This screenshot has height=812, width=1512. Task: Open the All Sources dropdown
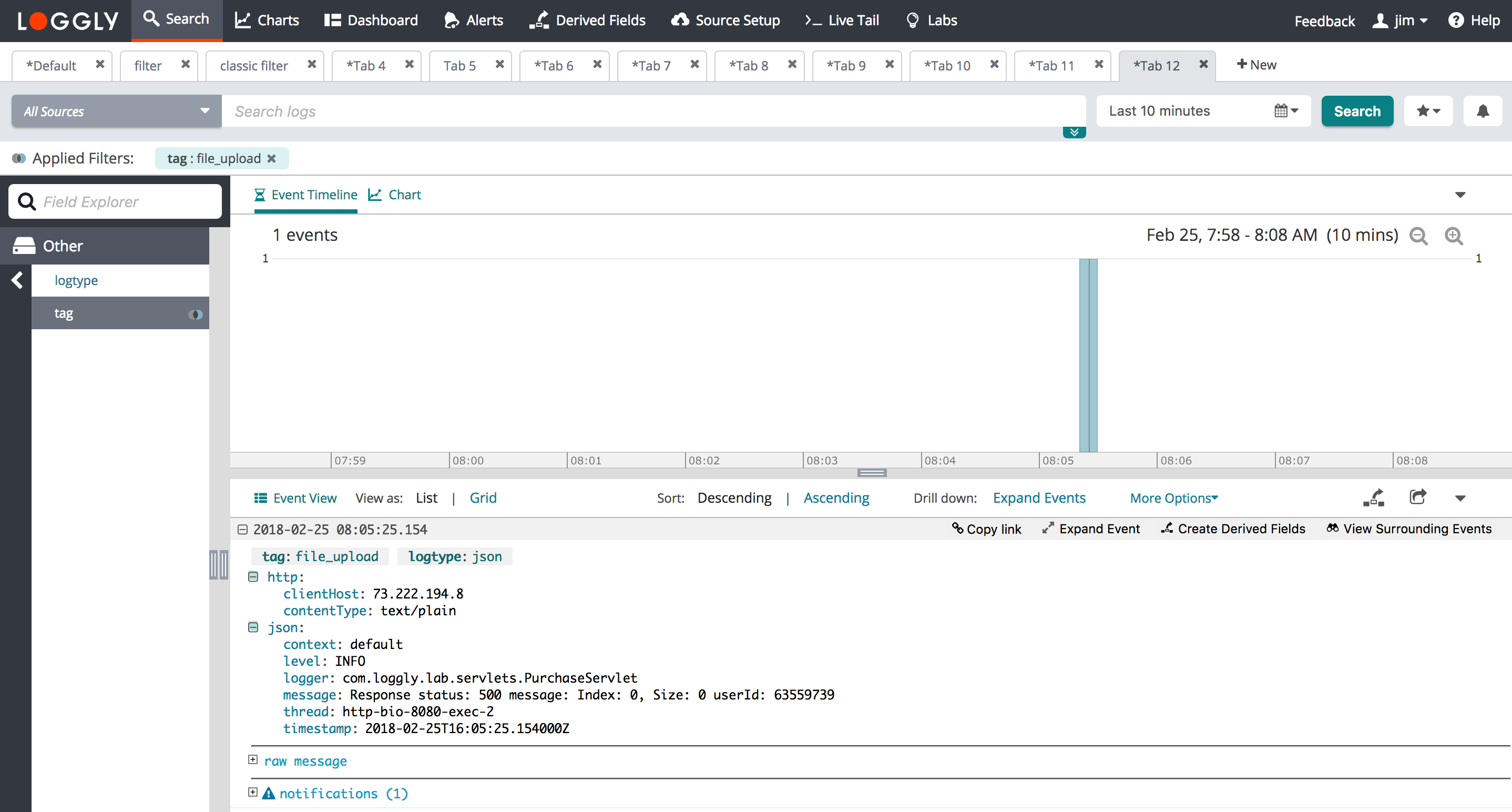click(x=116, y=111)
